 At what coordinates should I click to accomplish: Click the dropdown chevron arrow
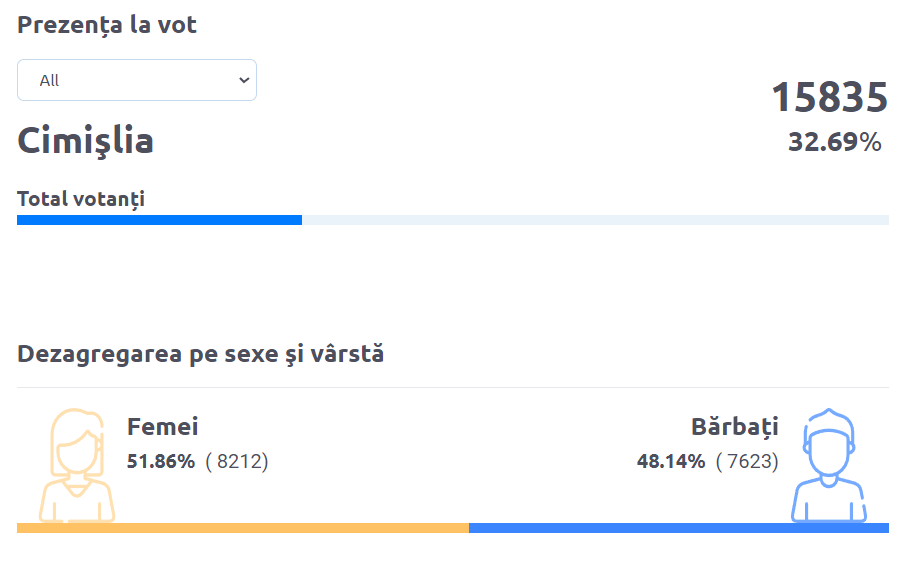click(x=244, y=80)
